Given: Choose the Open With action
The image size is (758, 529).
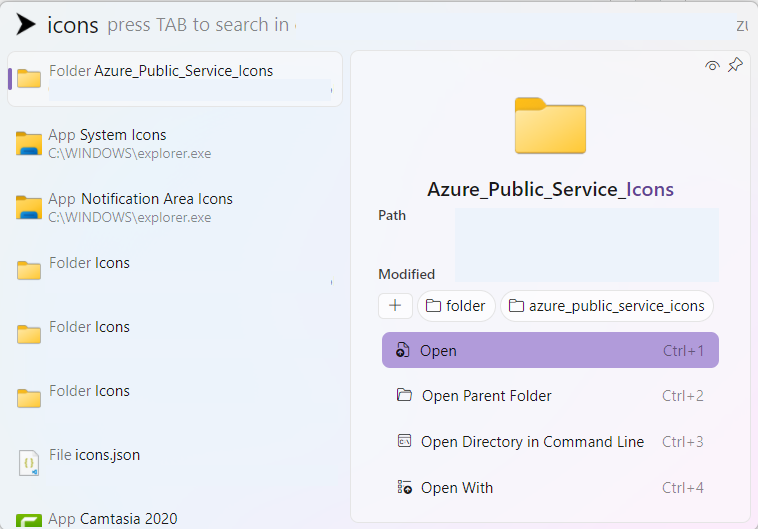Looking at the screenshot, I should [x=550, y=487].
